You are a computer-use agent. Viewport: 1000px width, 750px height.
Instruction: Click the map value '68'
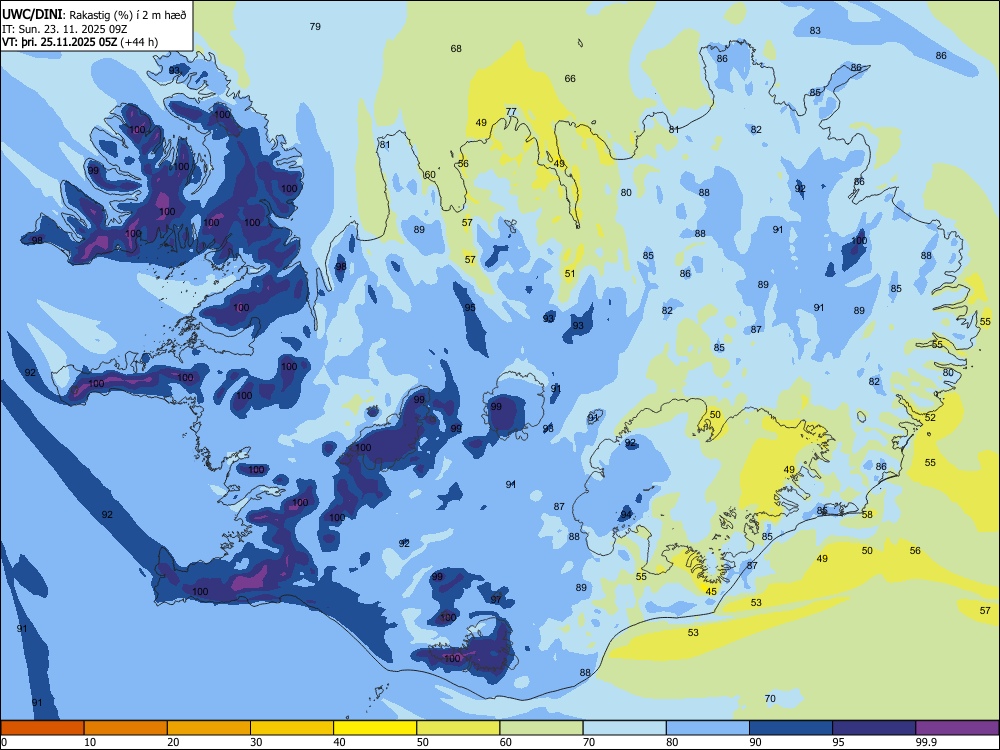coord(456,48)
